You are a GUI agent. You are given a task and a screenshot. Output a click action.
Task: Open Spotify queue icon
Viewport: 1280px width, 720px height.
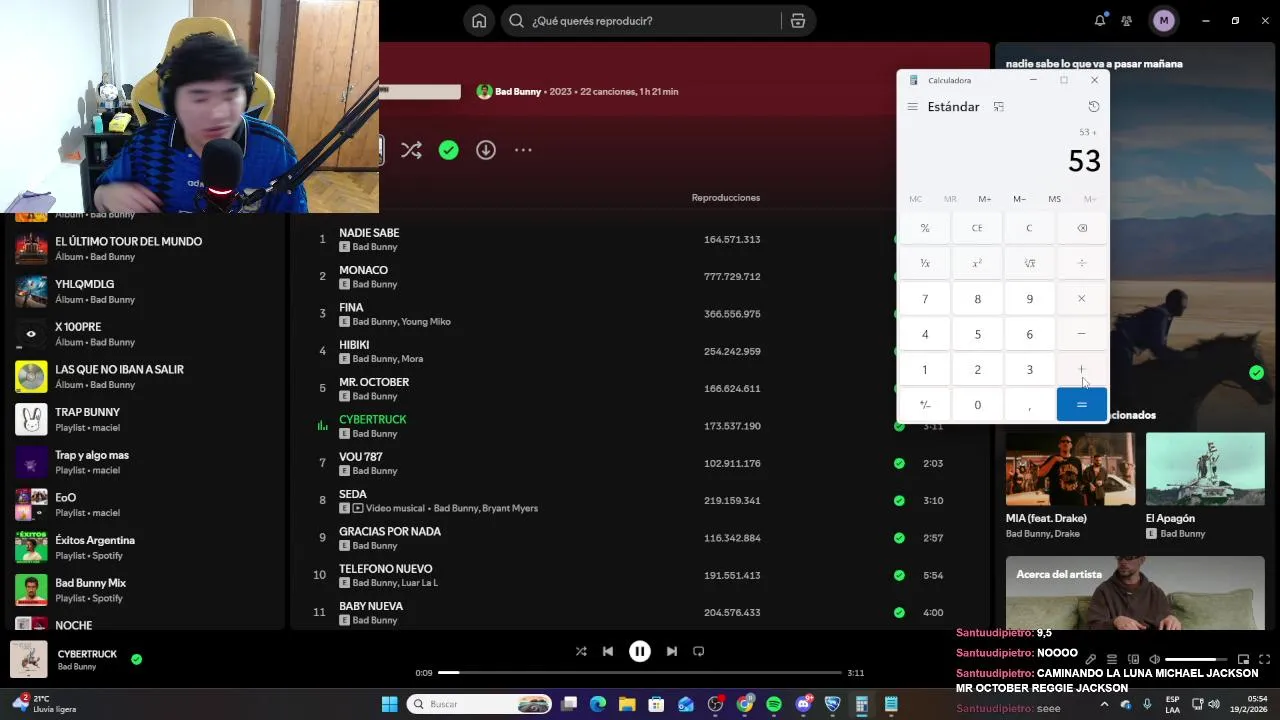click(1112, 660)
